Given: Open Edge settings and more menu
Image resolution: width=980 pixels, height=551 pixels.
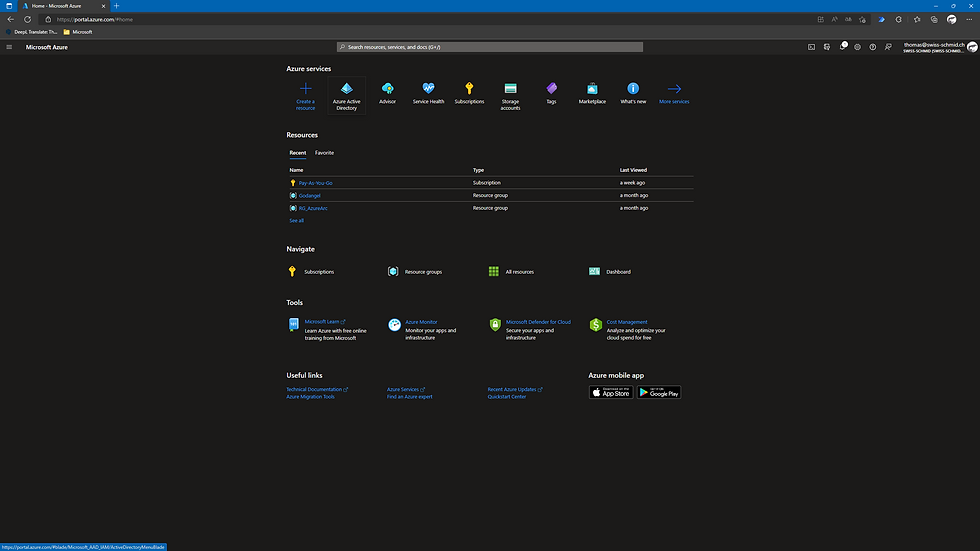Looking at the screenshot, I should click(x=969, y=19).
